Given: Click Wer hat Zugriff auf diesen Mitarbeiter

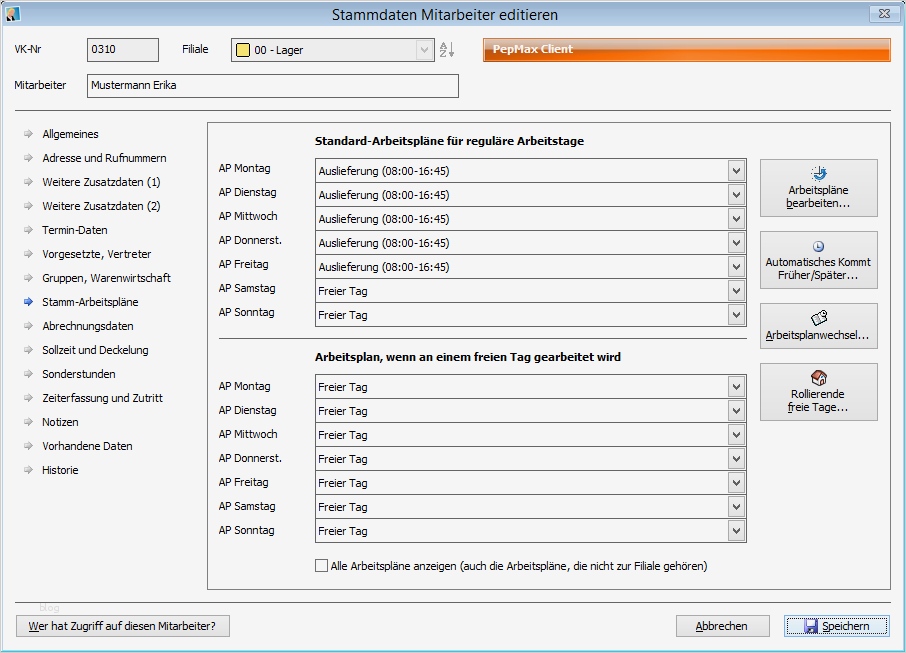Looking at the screenshot, I should tap(122, 626).
